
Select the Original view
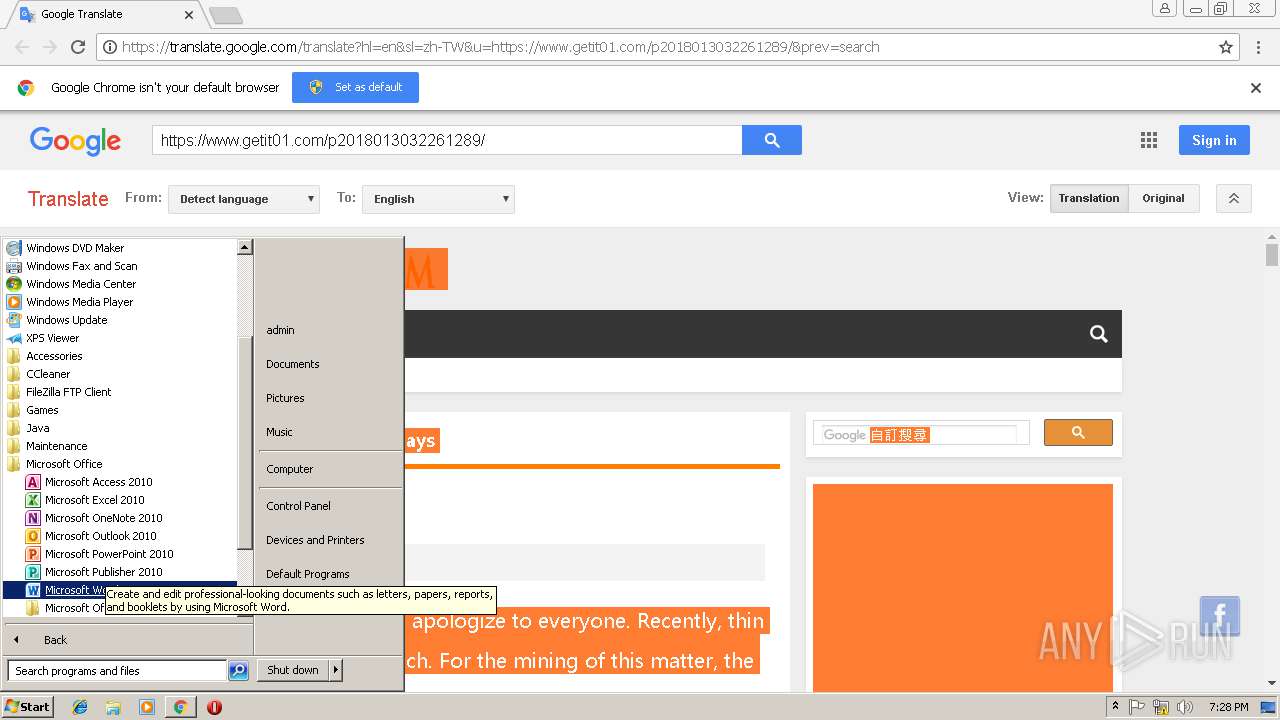point(1163,198)
